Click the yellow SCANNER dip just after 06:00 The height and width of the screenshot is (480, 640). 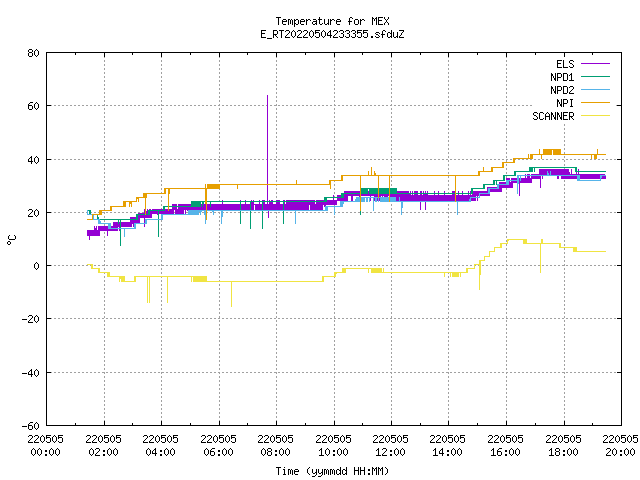pos(231,294)
